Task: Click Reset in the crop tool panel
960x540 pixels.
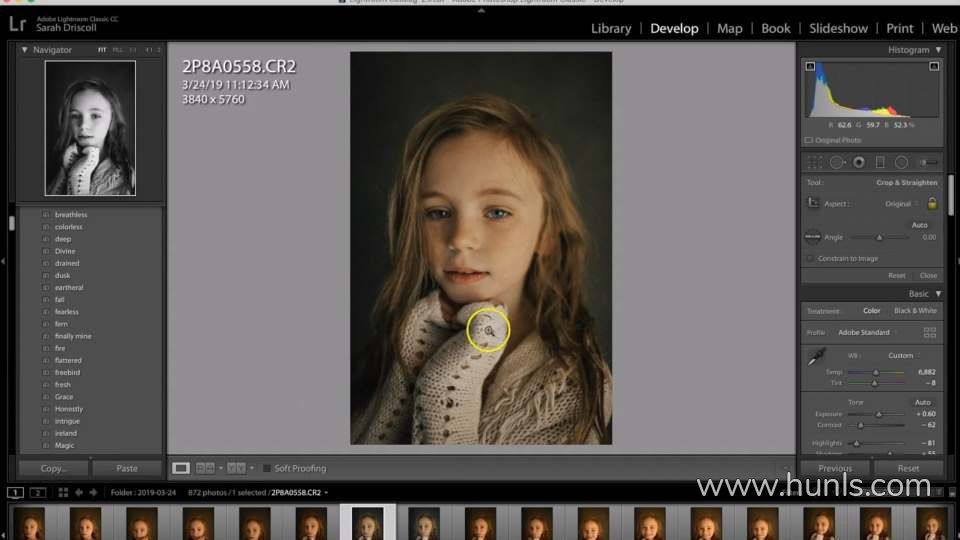Action: tap(896, 276)
